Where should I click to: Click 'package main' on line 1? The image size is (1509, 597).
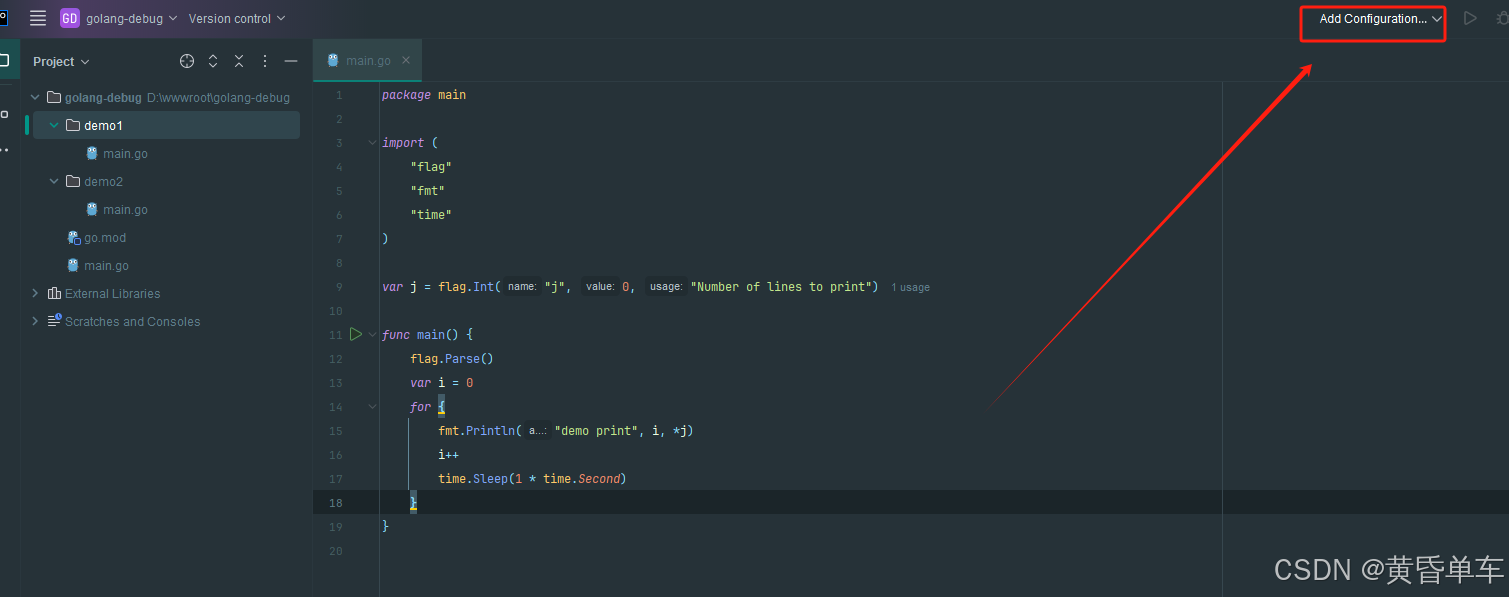(x=424, y=95)
